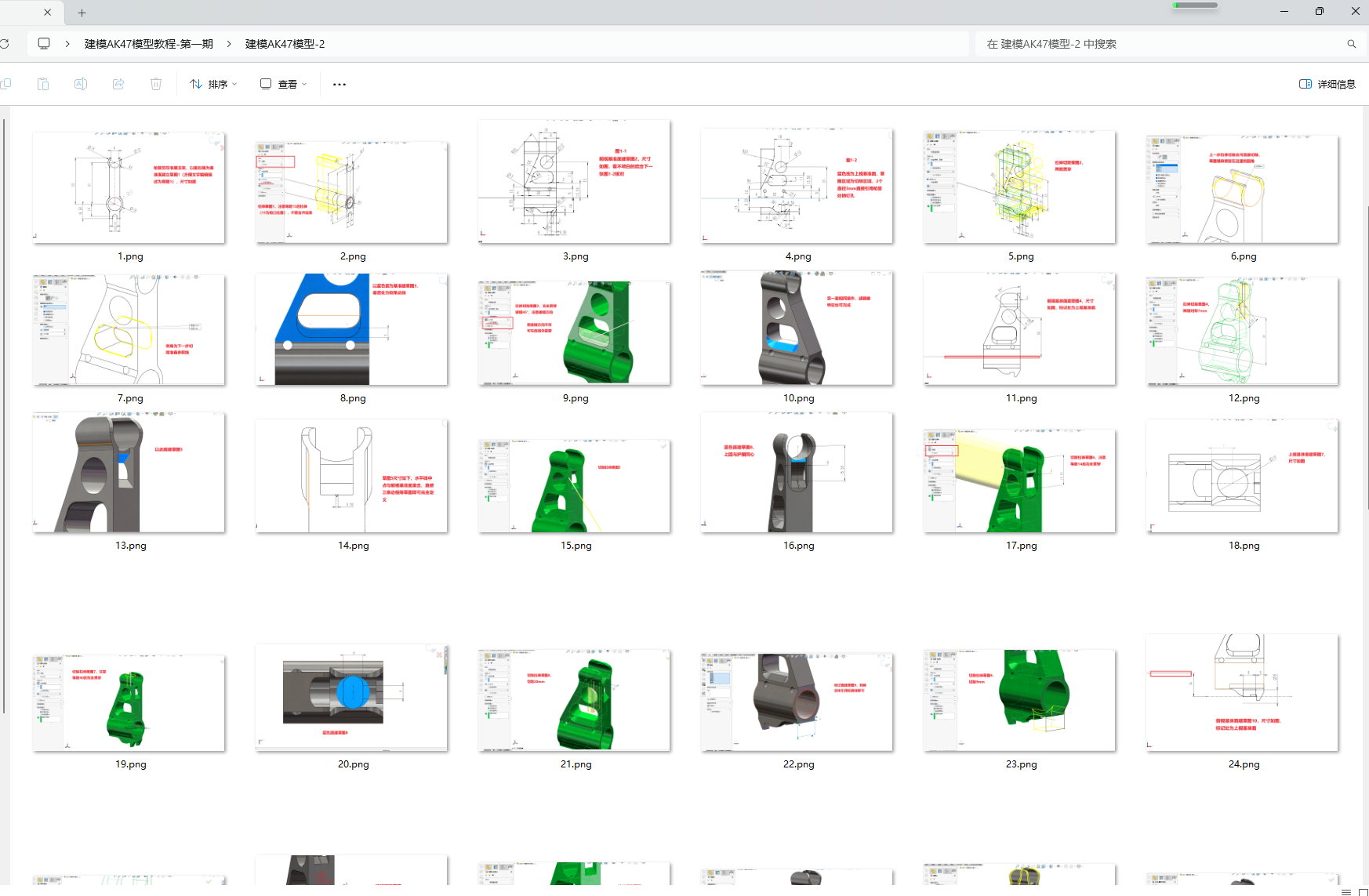
Task: Select thumbnail 9.png
Action: click(575, 334)
